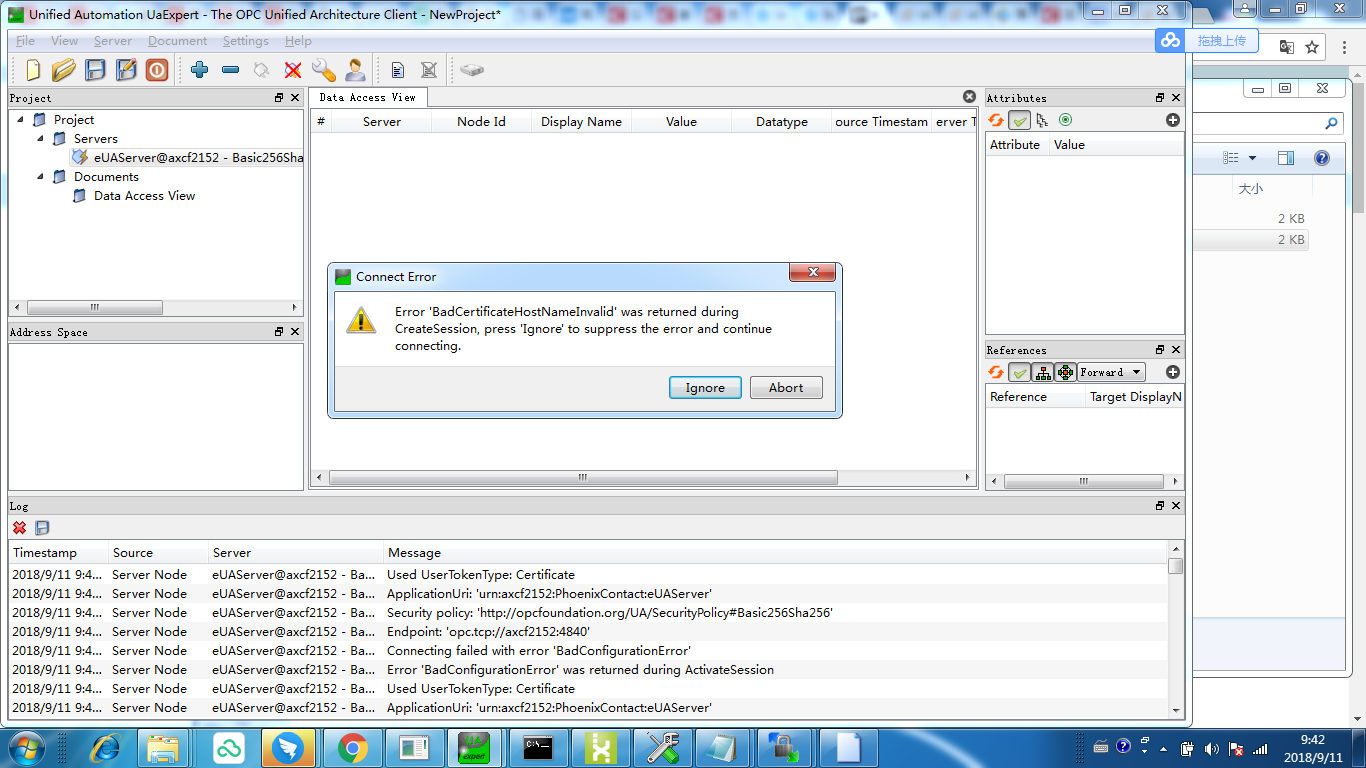
Task: Open Google Chrome from the taskbar
Action: coord(352,747)
